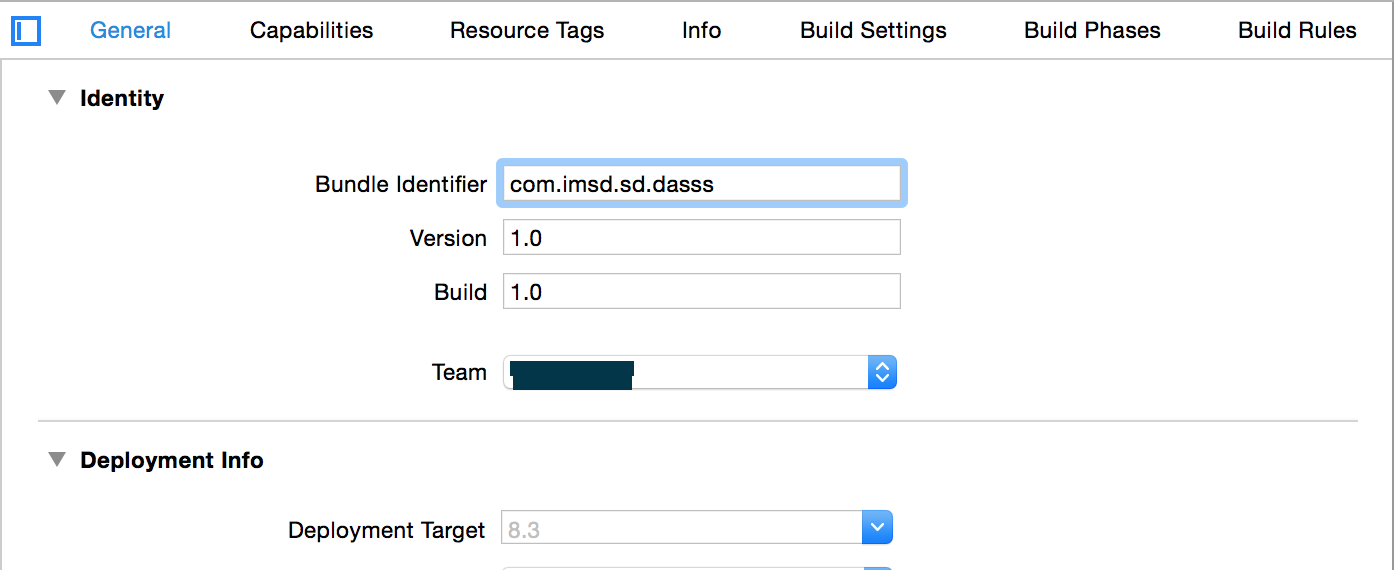Click the Build number field
Viewport: 1394px width, 570px height.
pos(701,292)
